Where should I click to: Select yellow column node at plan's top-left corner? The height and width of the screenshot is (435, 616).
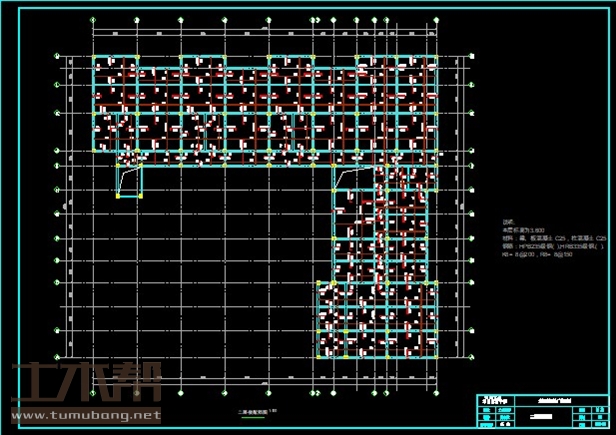[93, 58]
